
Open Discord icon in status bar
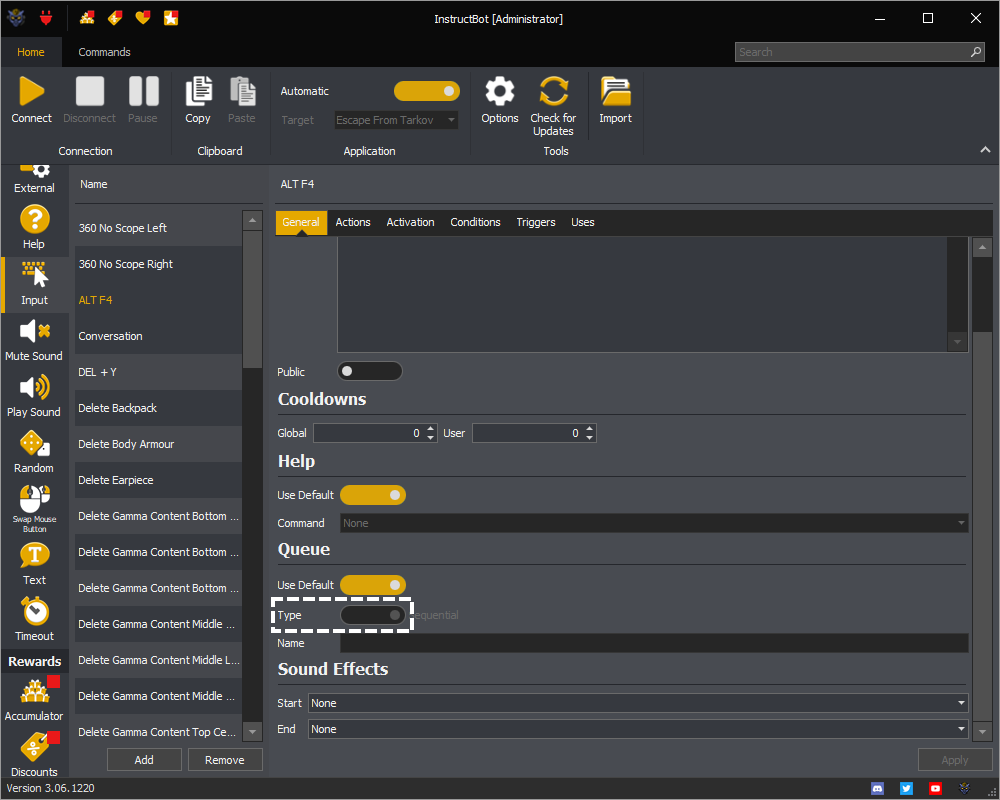(878, 789)
